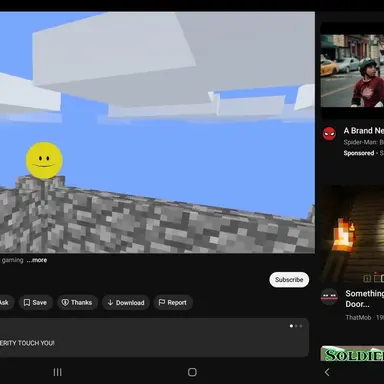Open 'Something Door...' video title

pos(365,299)
